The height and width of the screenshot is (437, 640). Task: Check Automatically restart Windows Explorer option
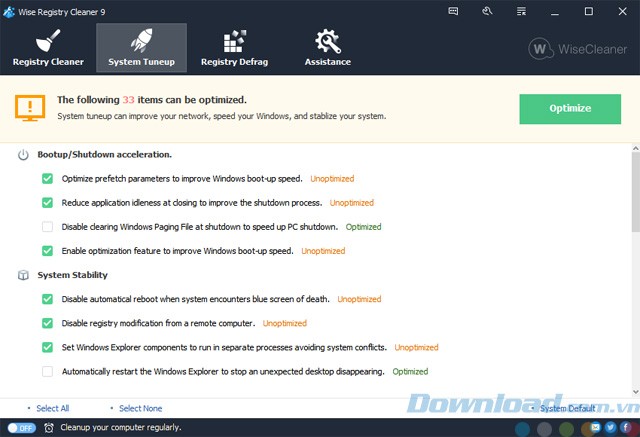coord(47,371)
